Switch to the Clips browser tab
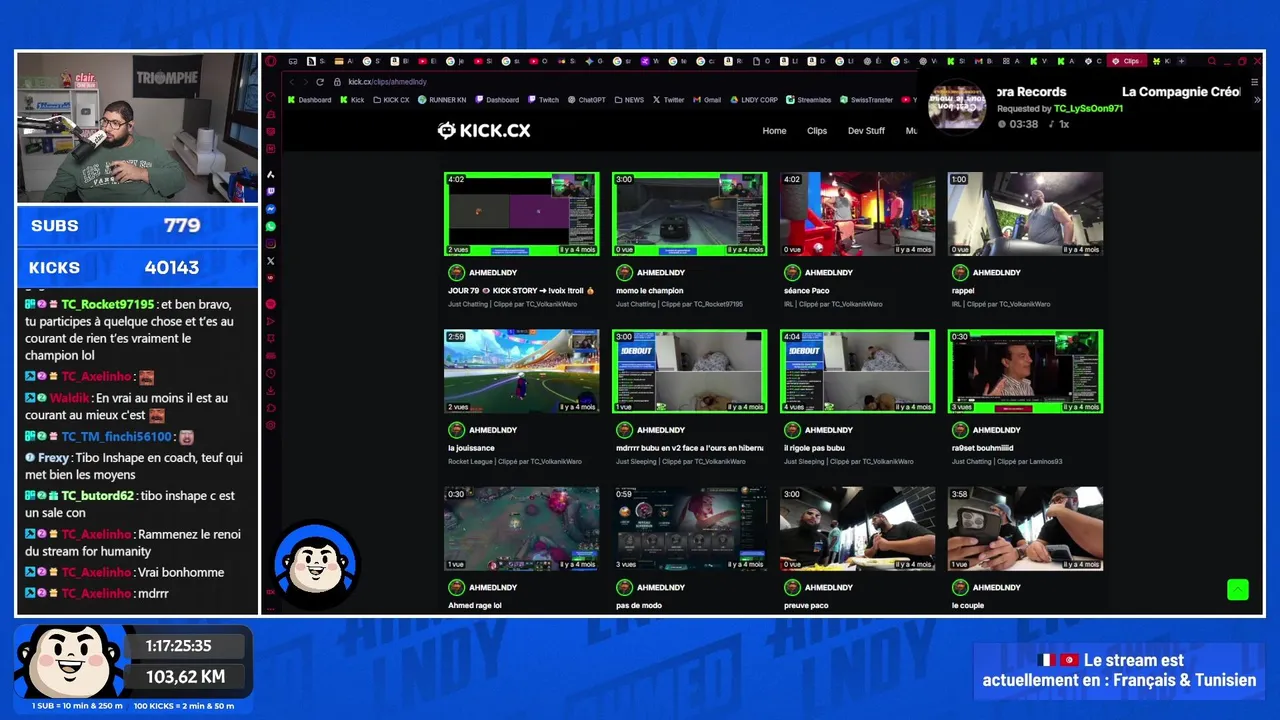This screenshot has height=720, width=1280. (x=1127, y=61)
